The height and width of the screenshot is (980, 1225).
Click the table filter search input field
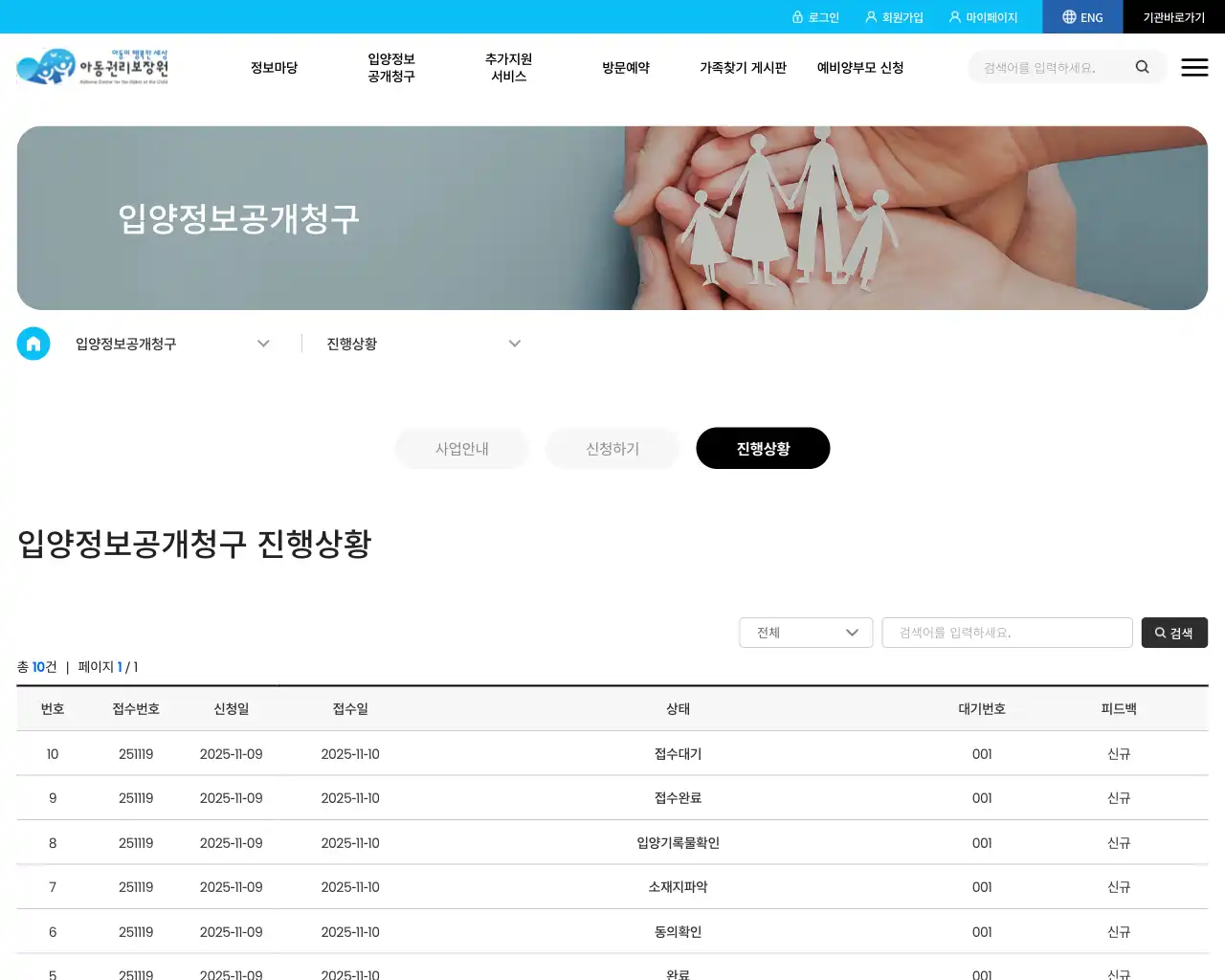pyautogui.click(x=1007, y=633)
